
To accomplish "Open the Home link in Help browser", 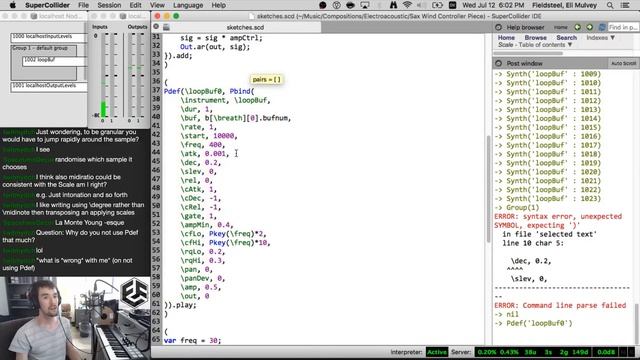I will click(506, 38).
